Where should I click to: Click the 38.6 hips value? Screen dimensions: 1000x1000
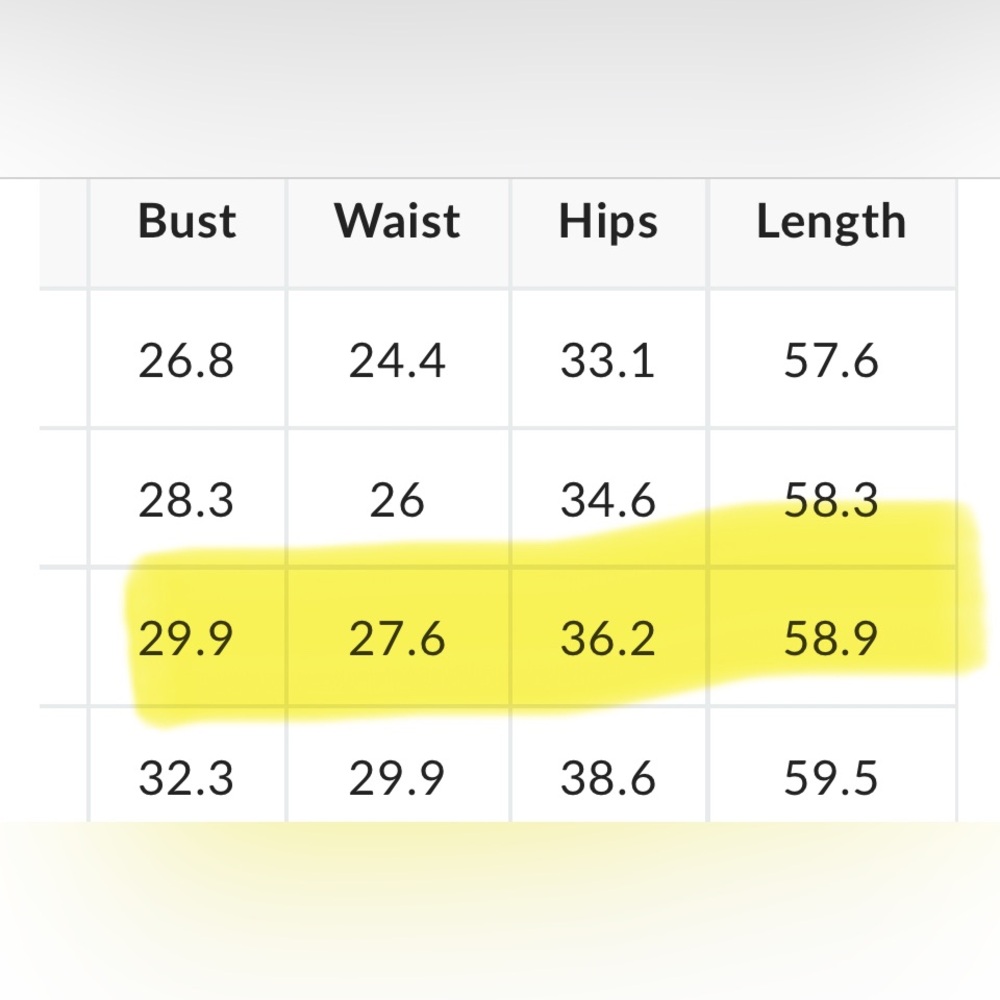tap(608, 777)
